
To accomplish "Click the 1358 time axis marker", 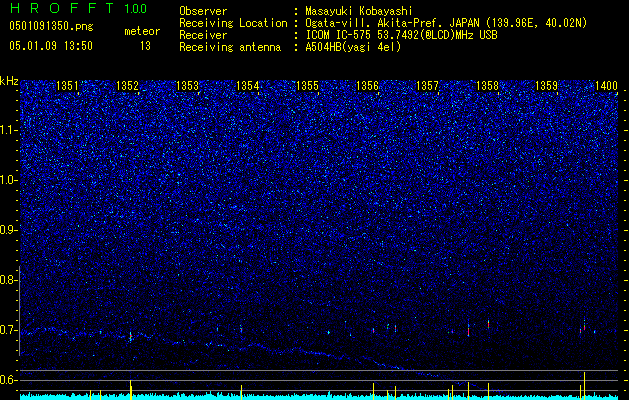I will click(x=487, y=85).
